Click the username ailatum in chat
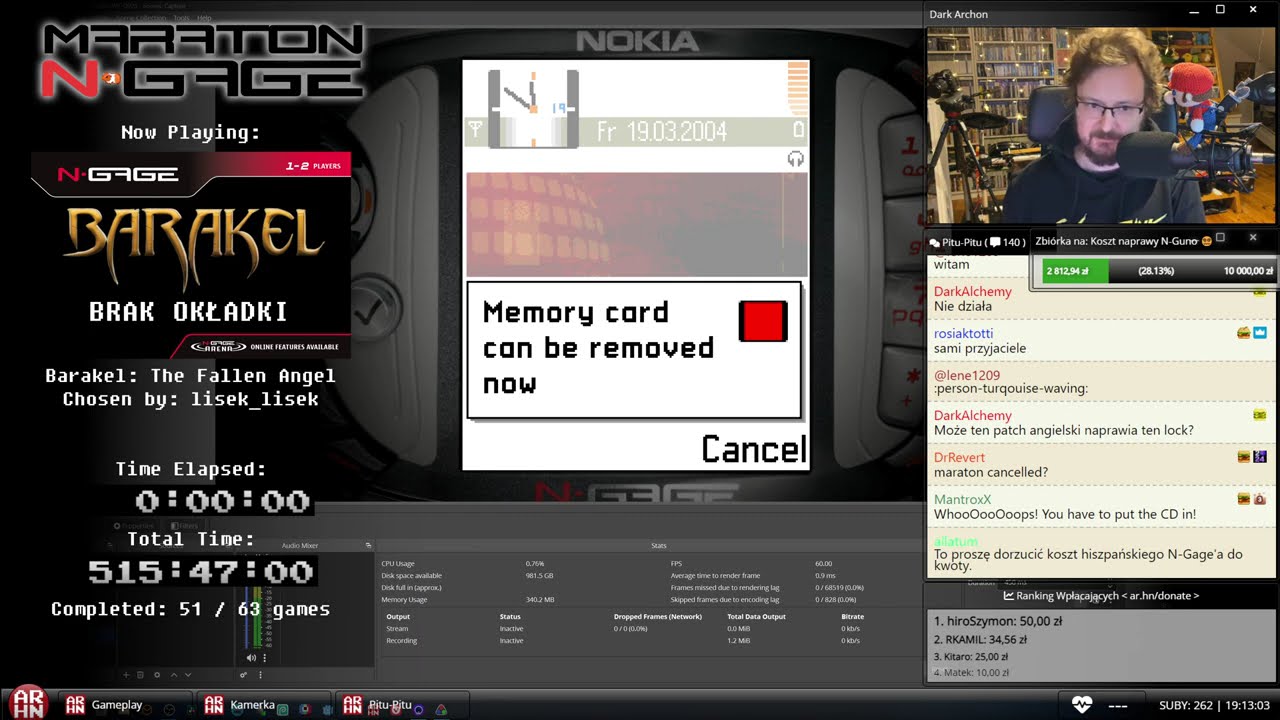The width and height of the screenshot is (1280, 720). coord(955,541)
